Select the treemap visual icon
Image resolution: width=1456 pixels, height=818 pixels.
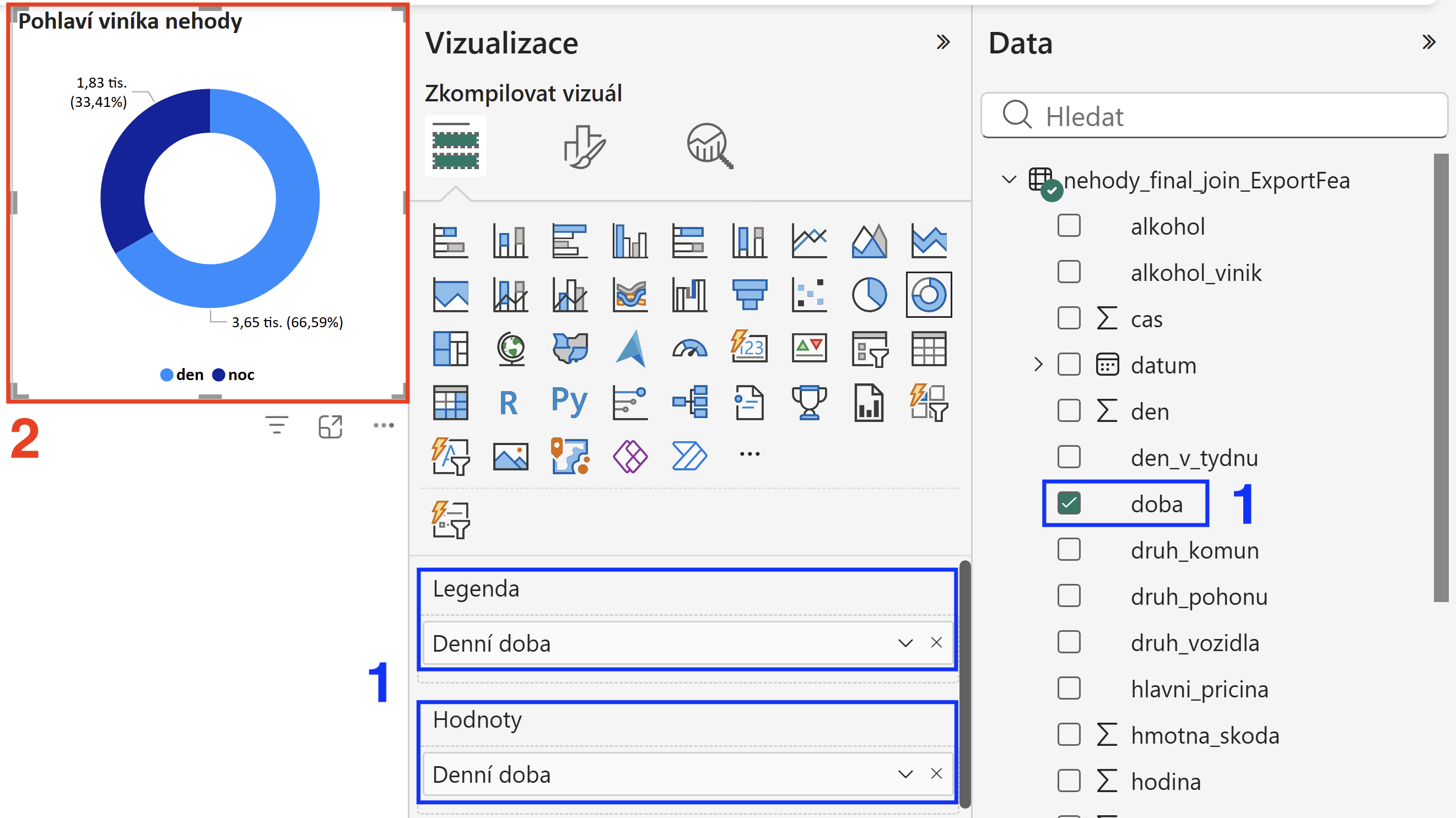[450, 349]
